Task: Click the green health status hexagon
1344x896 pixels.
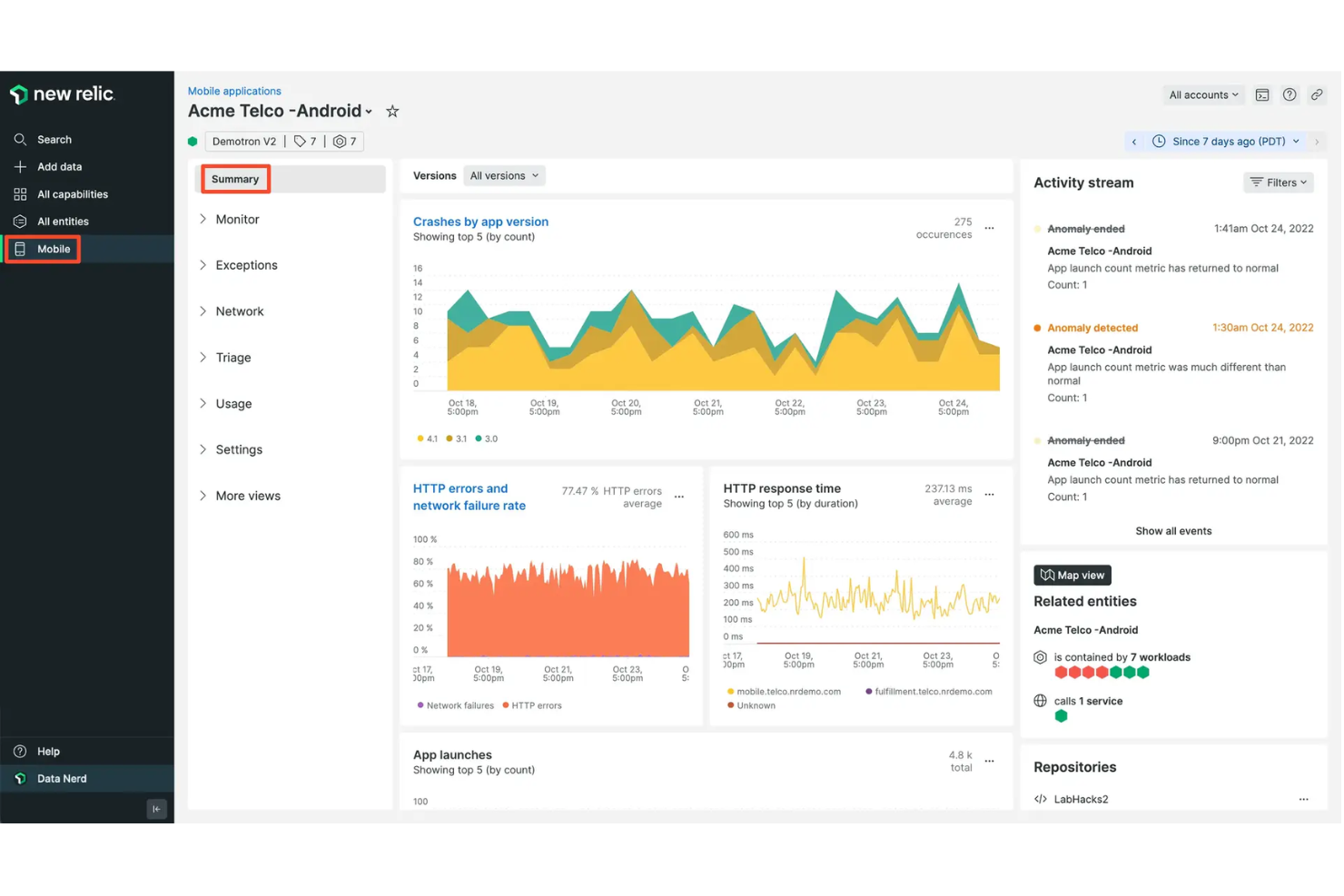Action: tap(193, 142)
